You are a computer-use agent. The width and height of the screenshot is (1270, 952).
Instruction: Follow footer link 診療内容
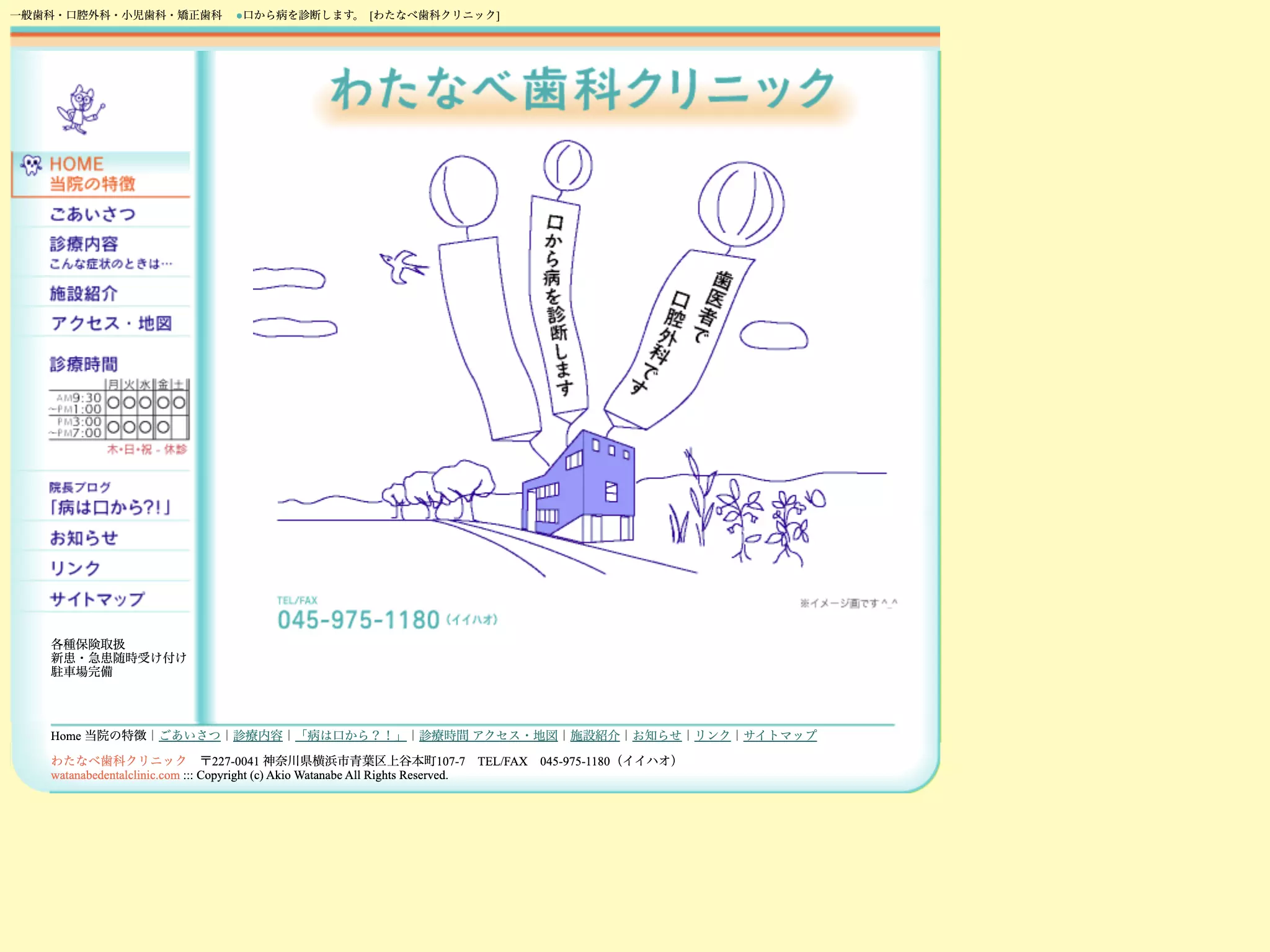click(x=258, y=736)
